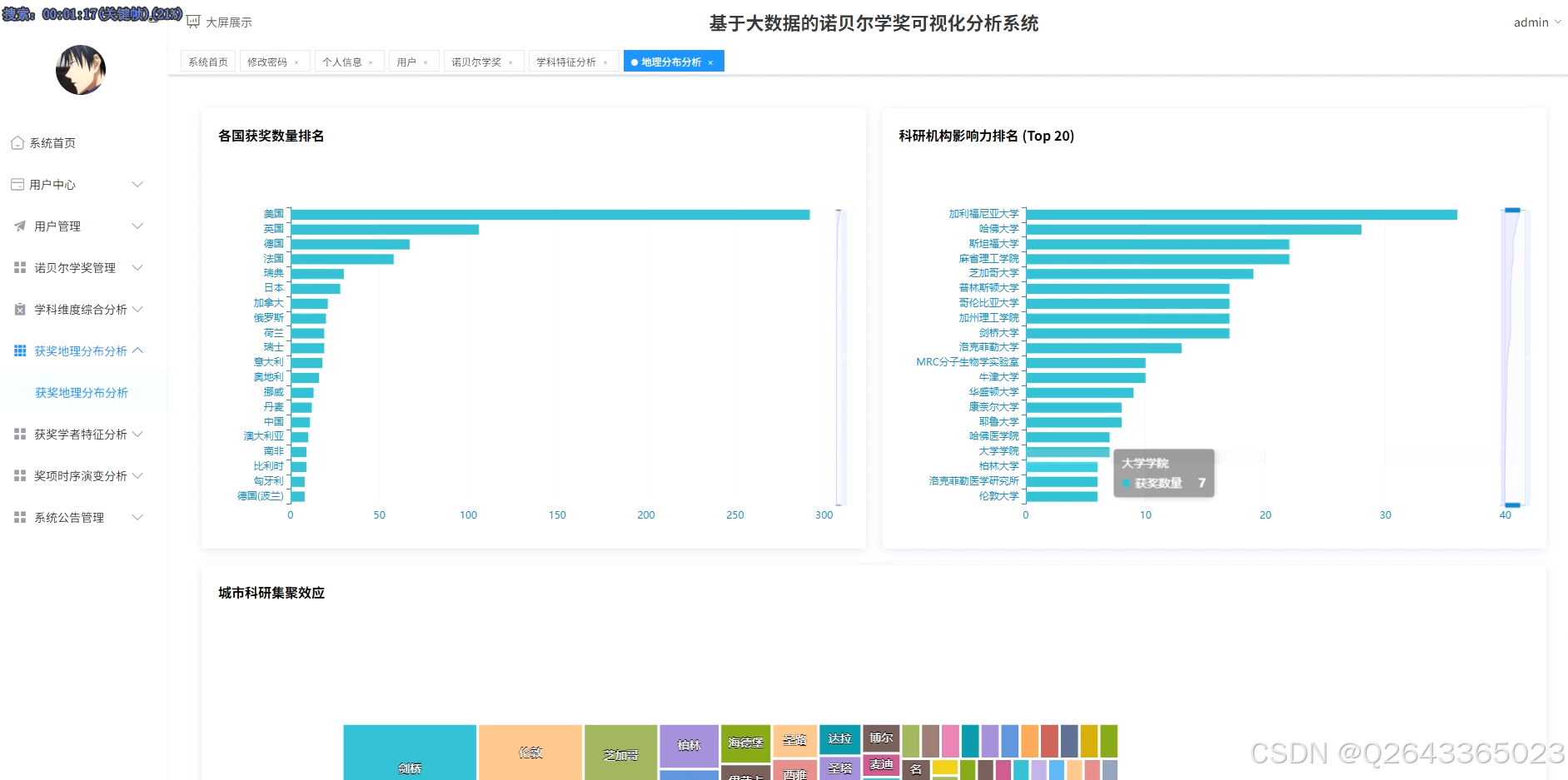Click the 学科维度综合分析 clipboard icon
The width and height of the screenshot is (1568, 780).
(x=20, y=310)
